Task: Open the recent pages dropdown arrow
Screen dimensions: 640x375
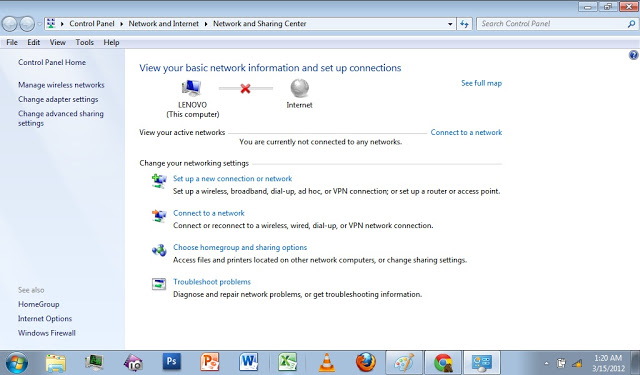Action: (x=39, y=24)
